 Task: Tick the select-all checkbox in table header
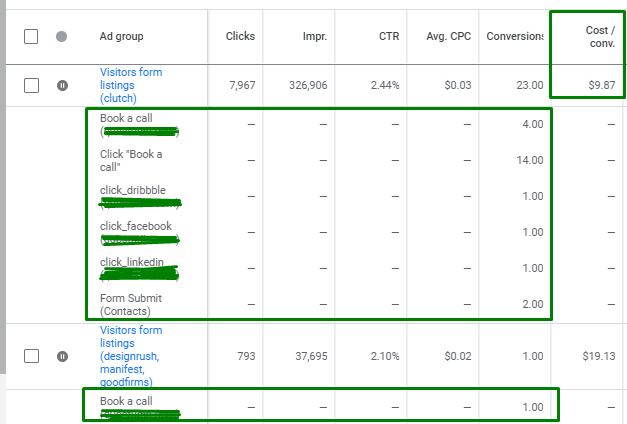tap(31, 37)
